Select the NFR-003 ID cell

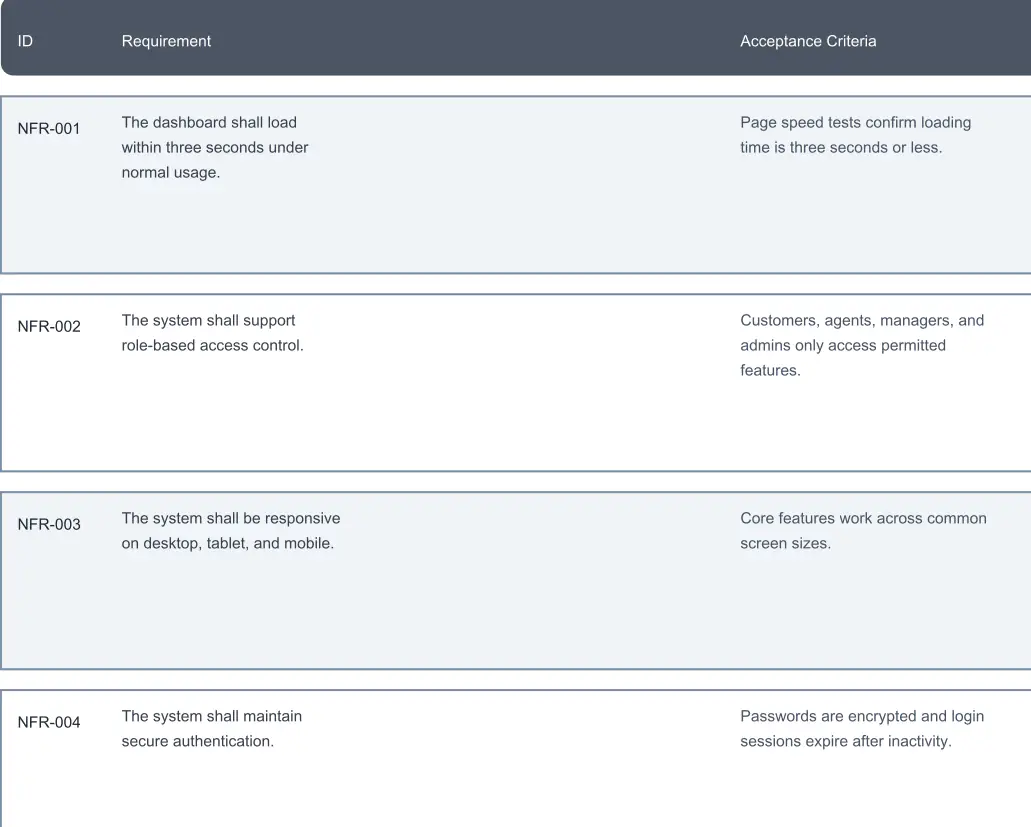click(x=49, y=524)
